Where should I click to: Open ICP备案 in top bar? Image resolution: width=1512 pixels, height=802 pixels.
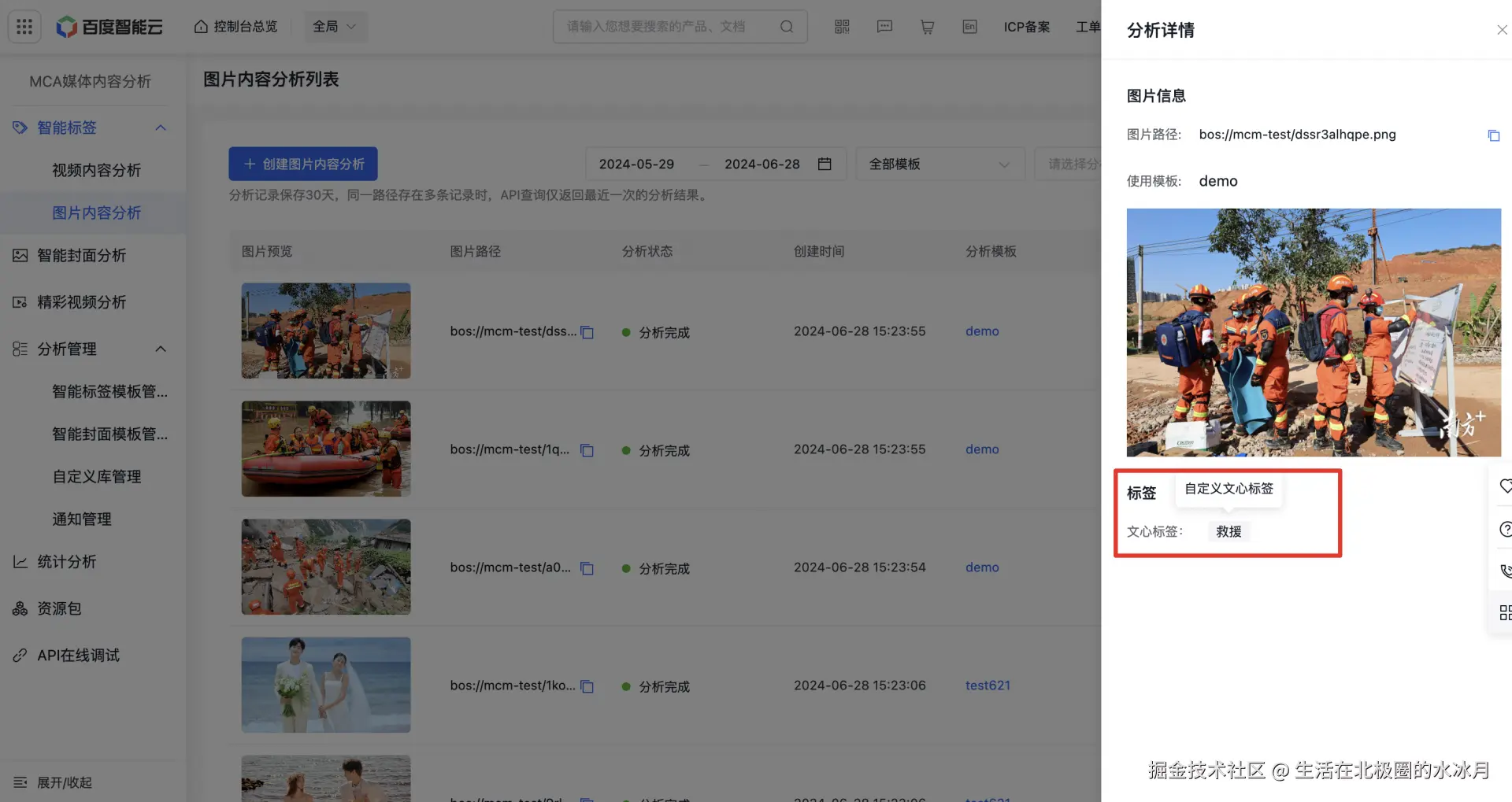(x=1027, y=27)
